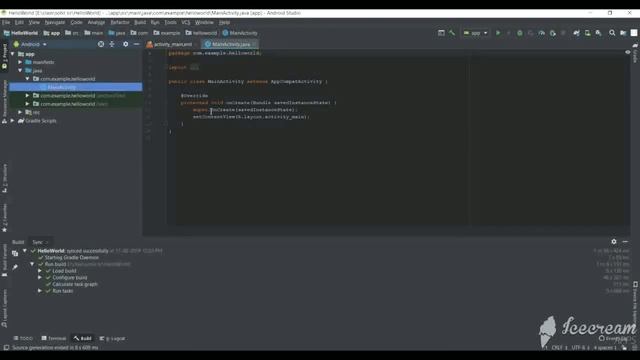This screenshot has width=640, height=360.
Task: Click the helloworld breadcrumb folder
Action: tap(201, 33)
